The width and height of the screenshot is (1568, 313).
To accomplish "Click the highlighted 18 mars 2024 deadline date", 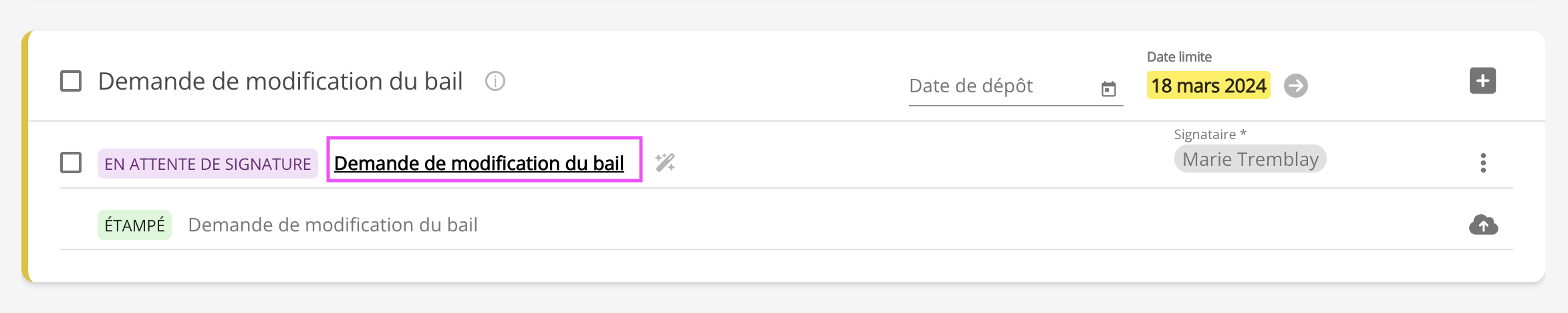I will point(1208,86).
